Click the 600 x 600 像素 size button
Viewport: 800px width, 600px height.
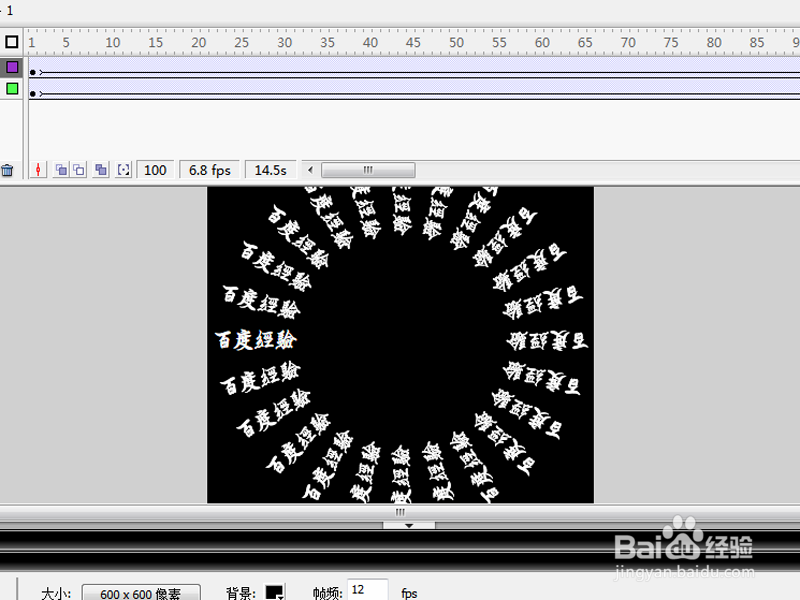point(141,593)
